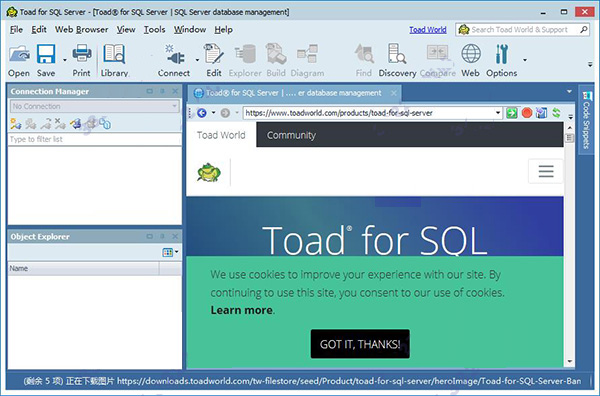Open the document tab list dropdown
600x396 pixels.
[569, 92]
